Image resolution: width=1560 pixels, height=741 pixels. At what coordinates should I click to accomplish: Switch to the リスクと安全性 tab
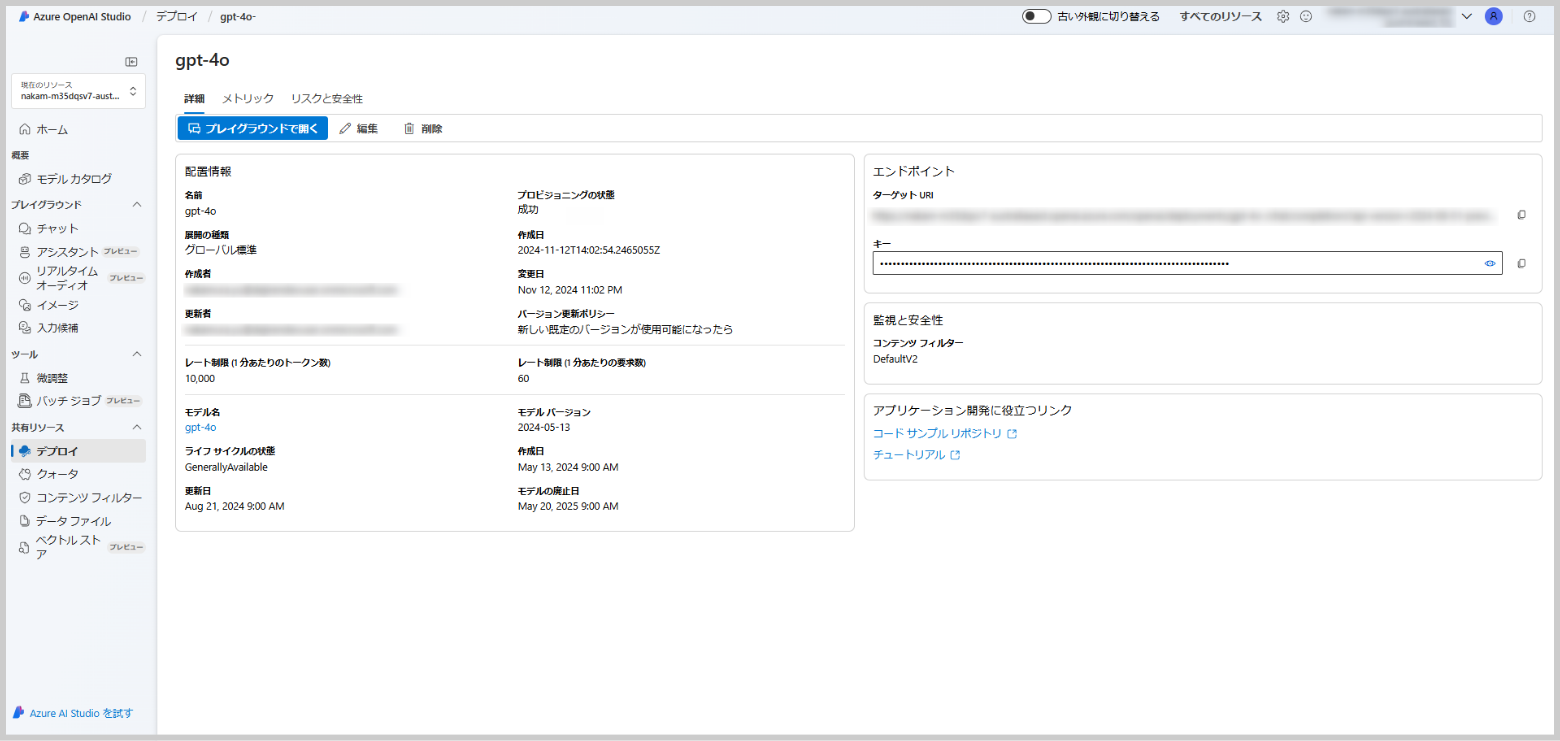tap(326, 99)
